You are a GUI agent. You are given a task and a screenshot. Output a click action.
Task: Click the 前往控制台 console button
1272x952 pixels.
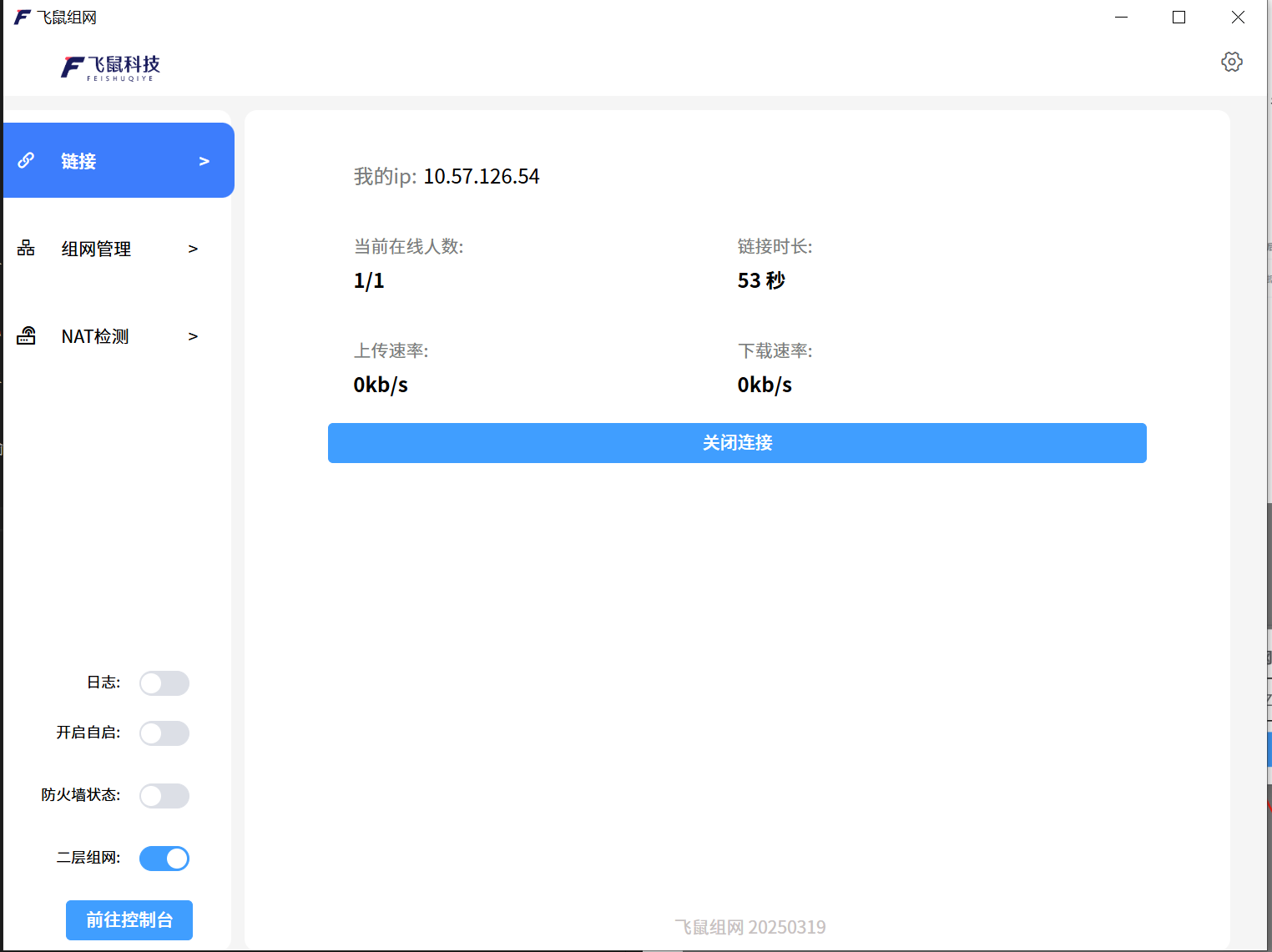coord(129,919)
